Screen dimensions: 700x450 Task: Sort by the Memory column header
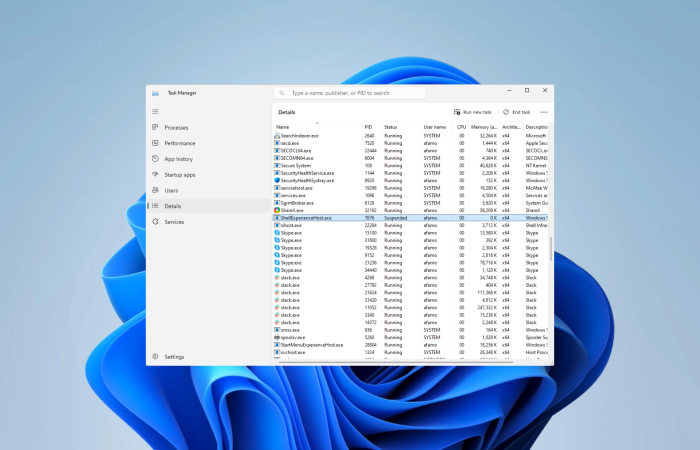click(x=484, y=127)
